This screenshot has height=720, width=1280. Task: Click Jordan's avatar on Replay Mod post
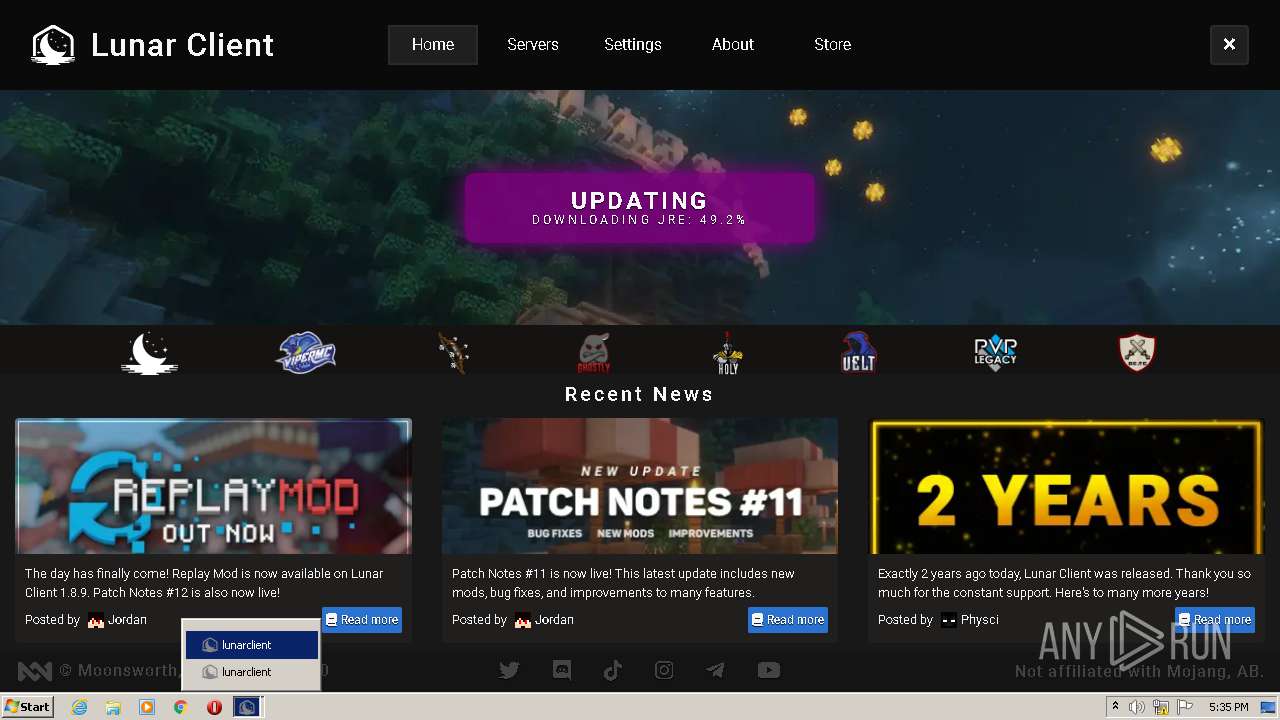coord(96,620)
